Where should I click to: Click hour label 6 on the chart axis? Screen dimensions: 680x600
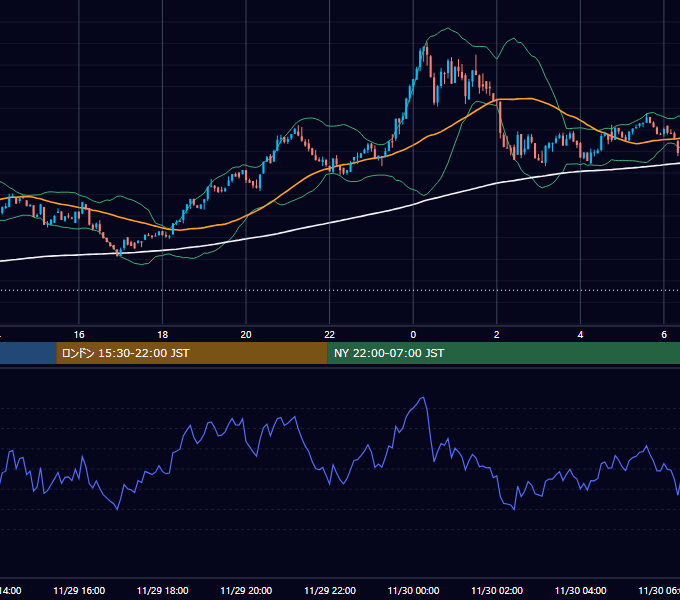click(664, 335)
